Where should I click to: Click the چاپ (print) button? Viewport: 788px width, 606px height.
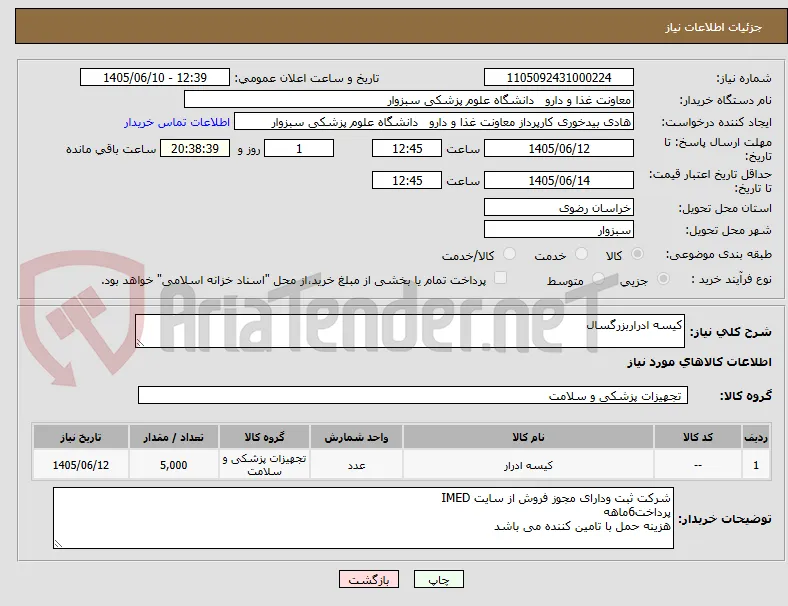(x=438, y=579)
